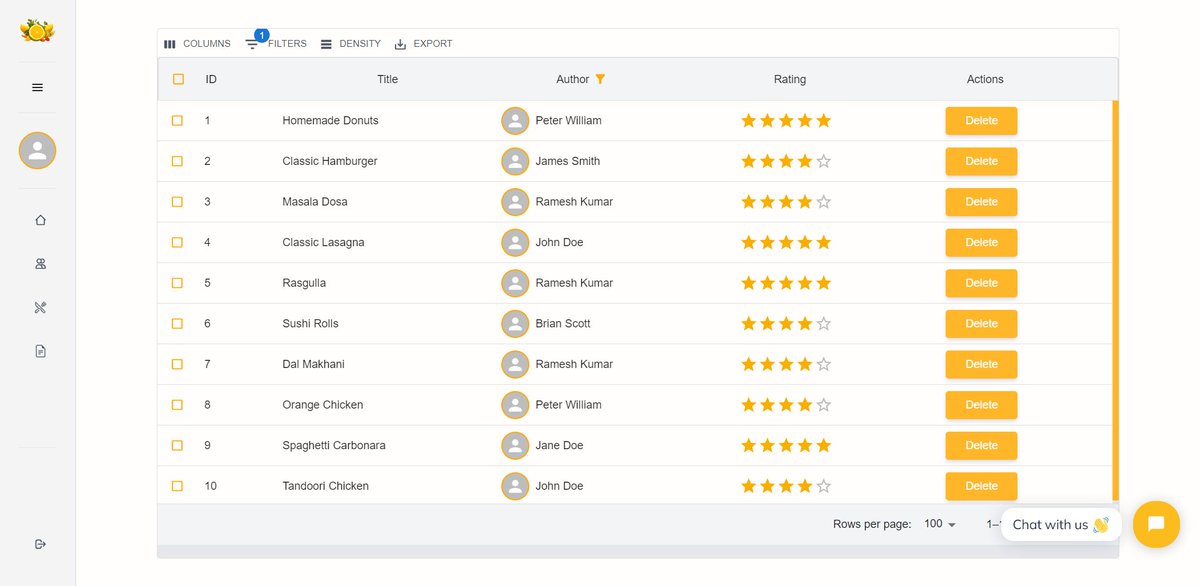Delete the Classic Hamburger recipe
Image resolution: width=1200 pixels, height=586 pixels.
click(x=981, y=161)
